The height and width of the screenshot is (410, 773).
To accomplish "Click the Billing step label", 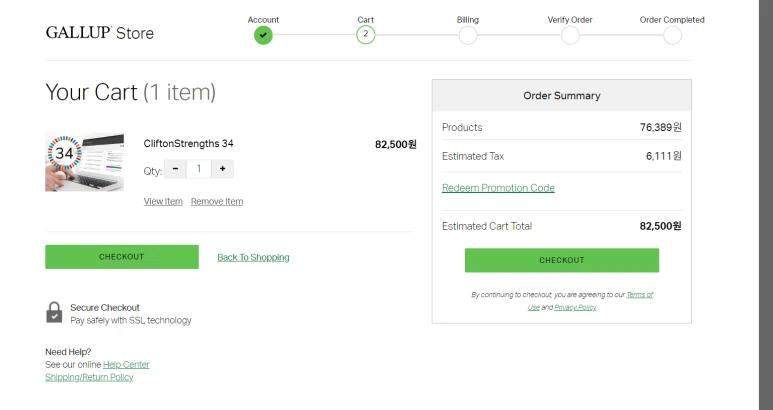I will 468,20.
